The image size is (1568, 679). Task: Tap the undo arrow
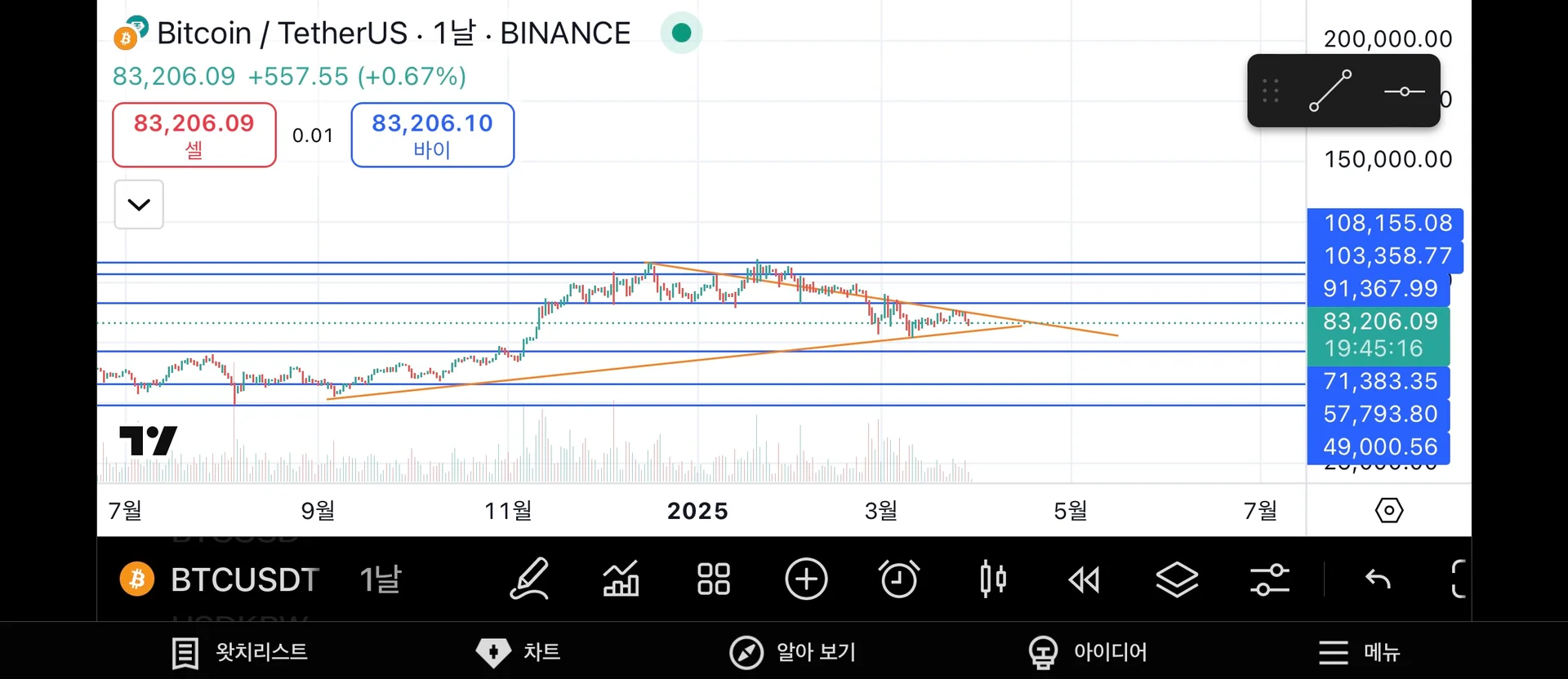tap(1378, 579)
